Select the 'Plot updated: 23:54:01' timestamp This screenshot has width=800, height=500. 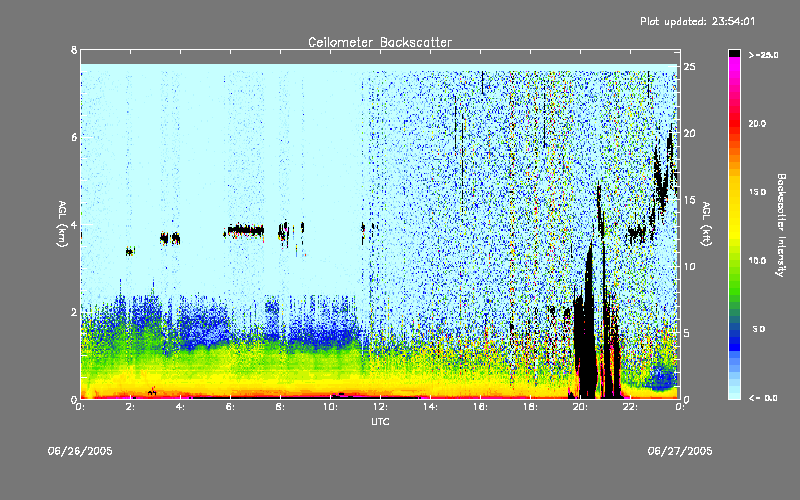[697, 21]
